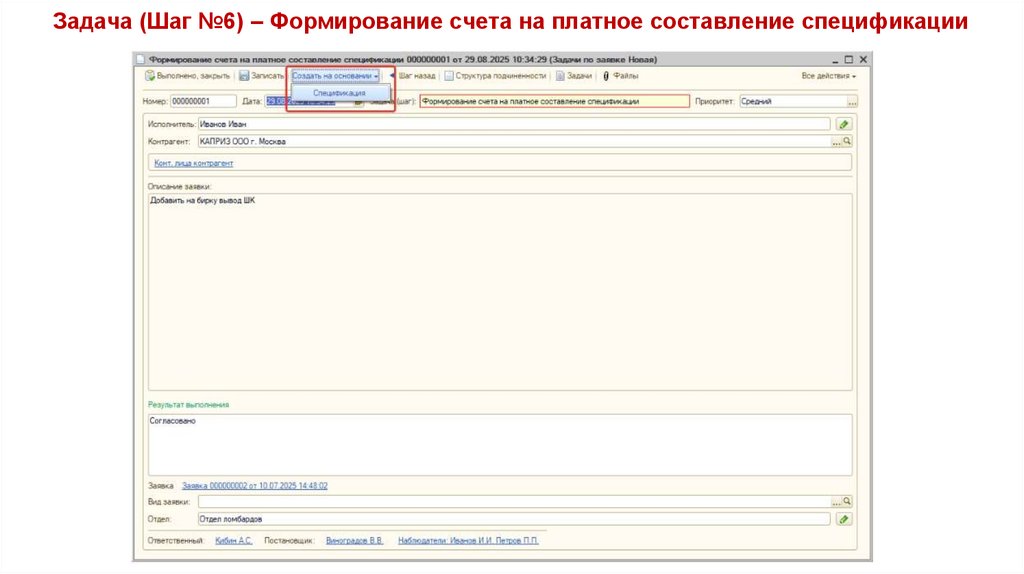Image resolution: width=1024 pixels, height=574 pixels.
Task: Open the 'Задачи' list
Action: coord(575,76)
